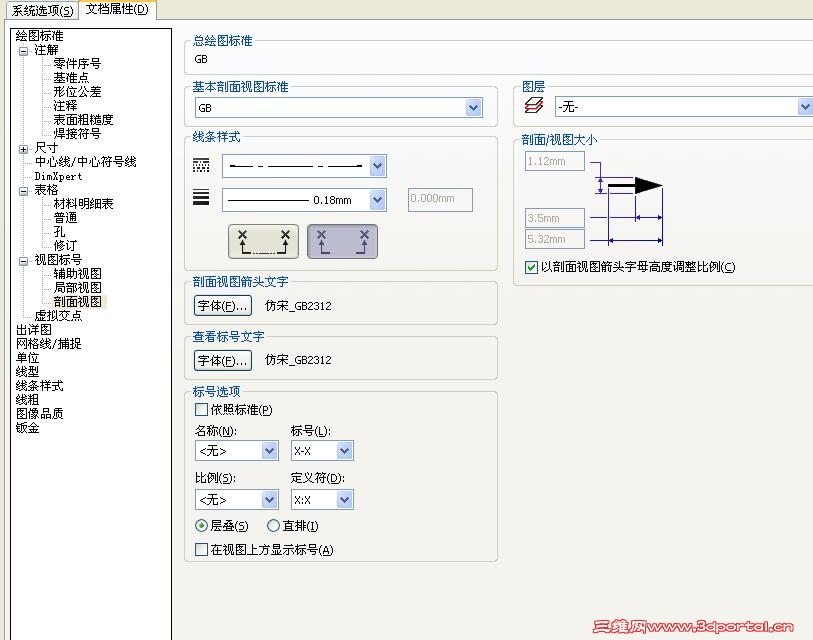Uncheck 以剖面视图箭头字母高度调整比例(C)
The image size is (813, 640).
click(531, 268)
